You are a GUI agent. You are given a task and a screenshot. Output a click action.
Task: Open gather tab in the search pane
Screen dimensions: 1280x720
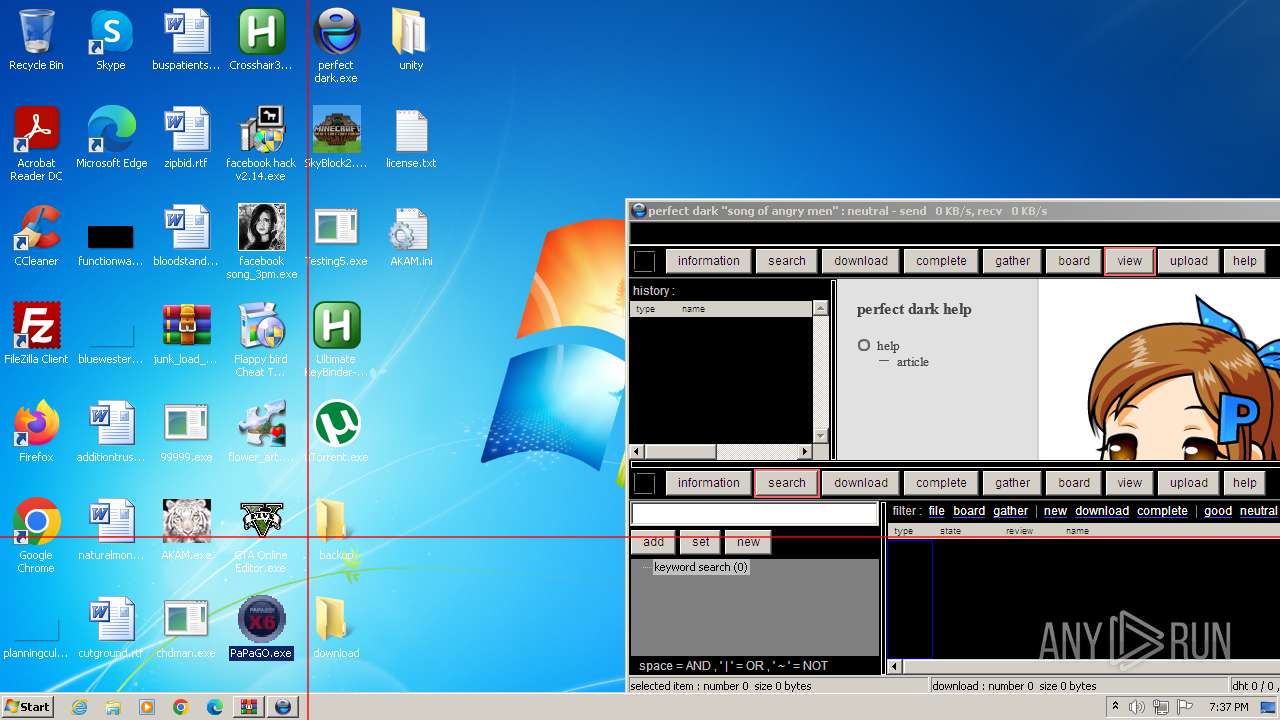tap(1012, 483)
